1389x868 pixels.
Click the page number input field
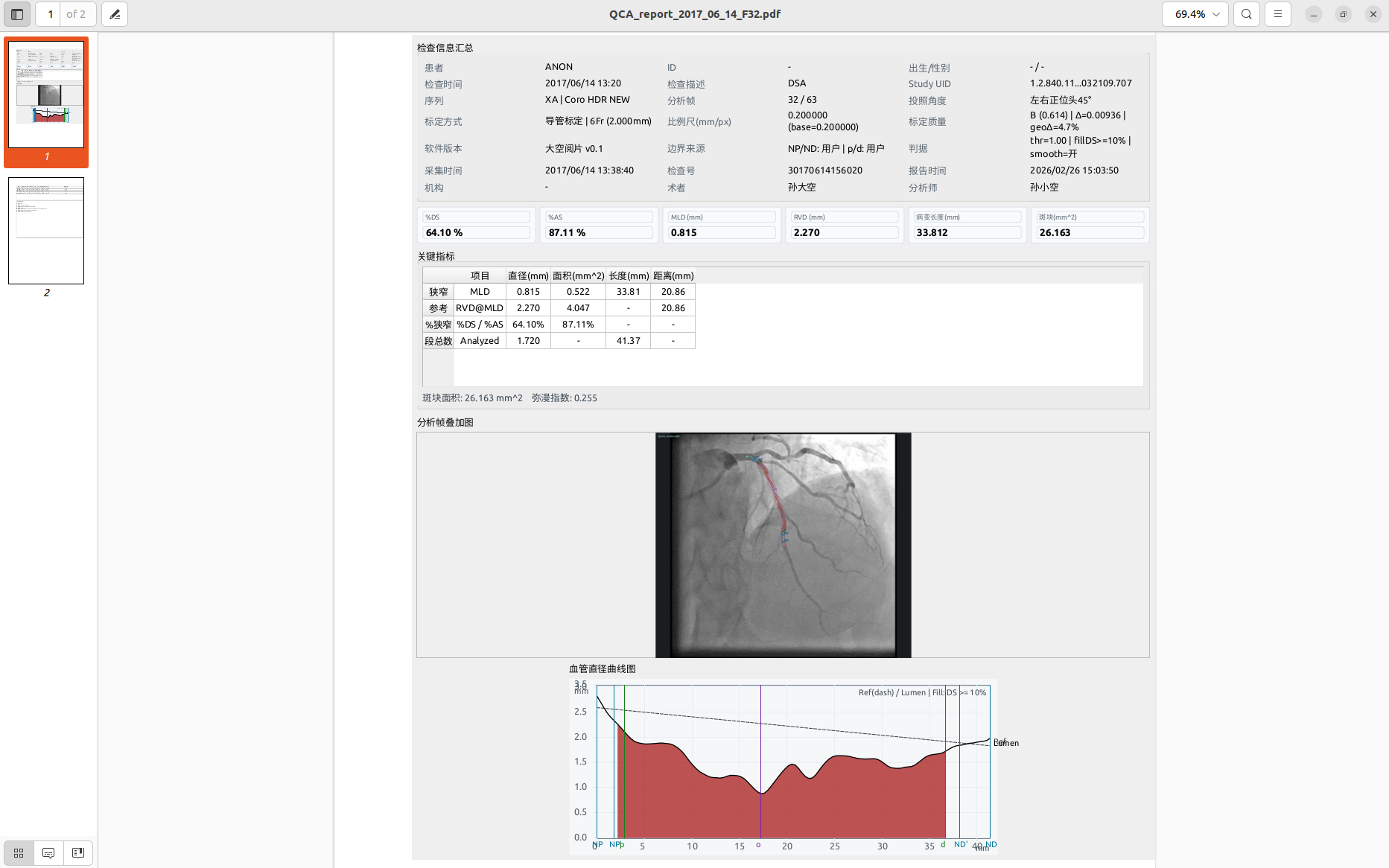tap(50, 14)
